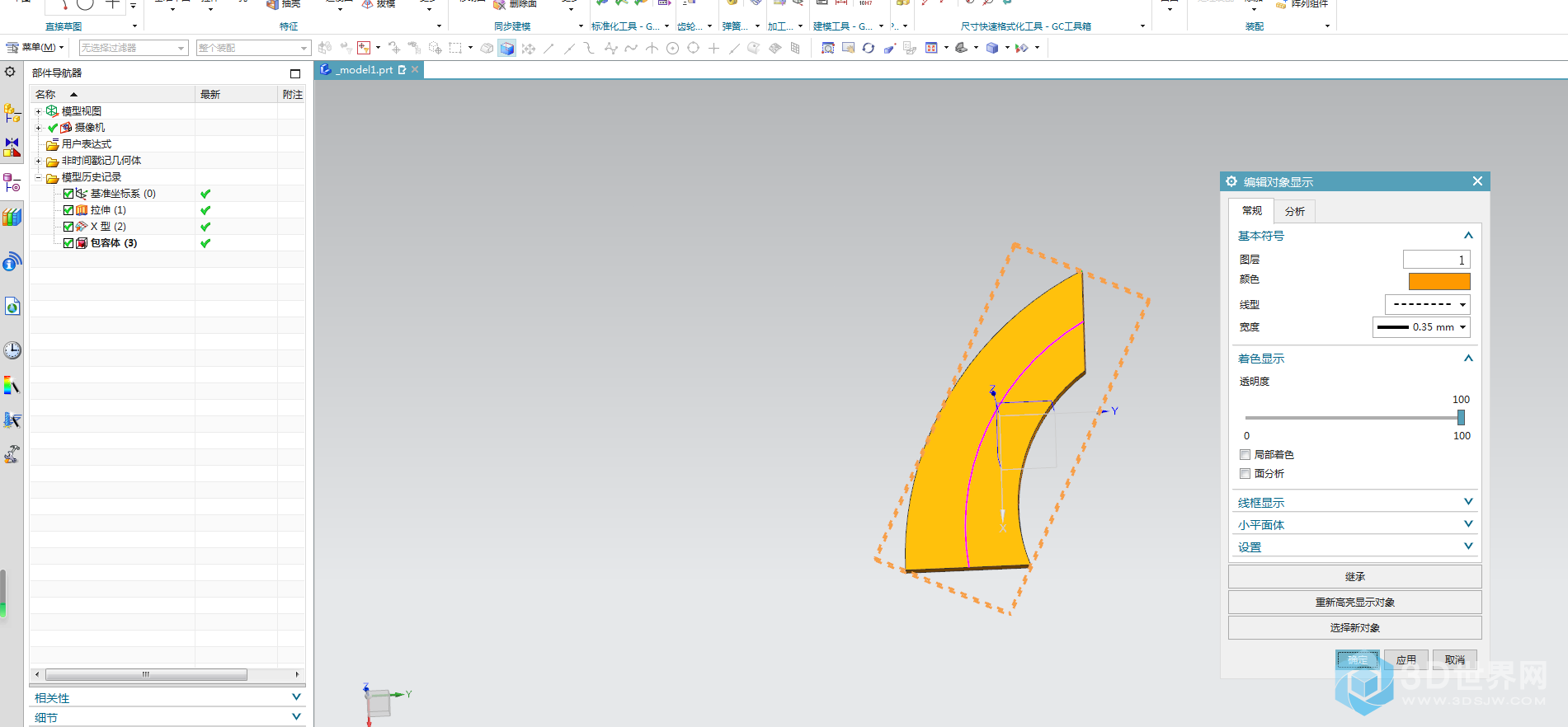1568x727 pixels.
Task: Uncheck the Datum Coordinate System (0) checkbox
Action: click(x=68, y=194)
